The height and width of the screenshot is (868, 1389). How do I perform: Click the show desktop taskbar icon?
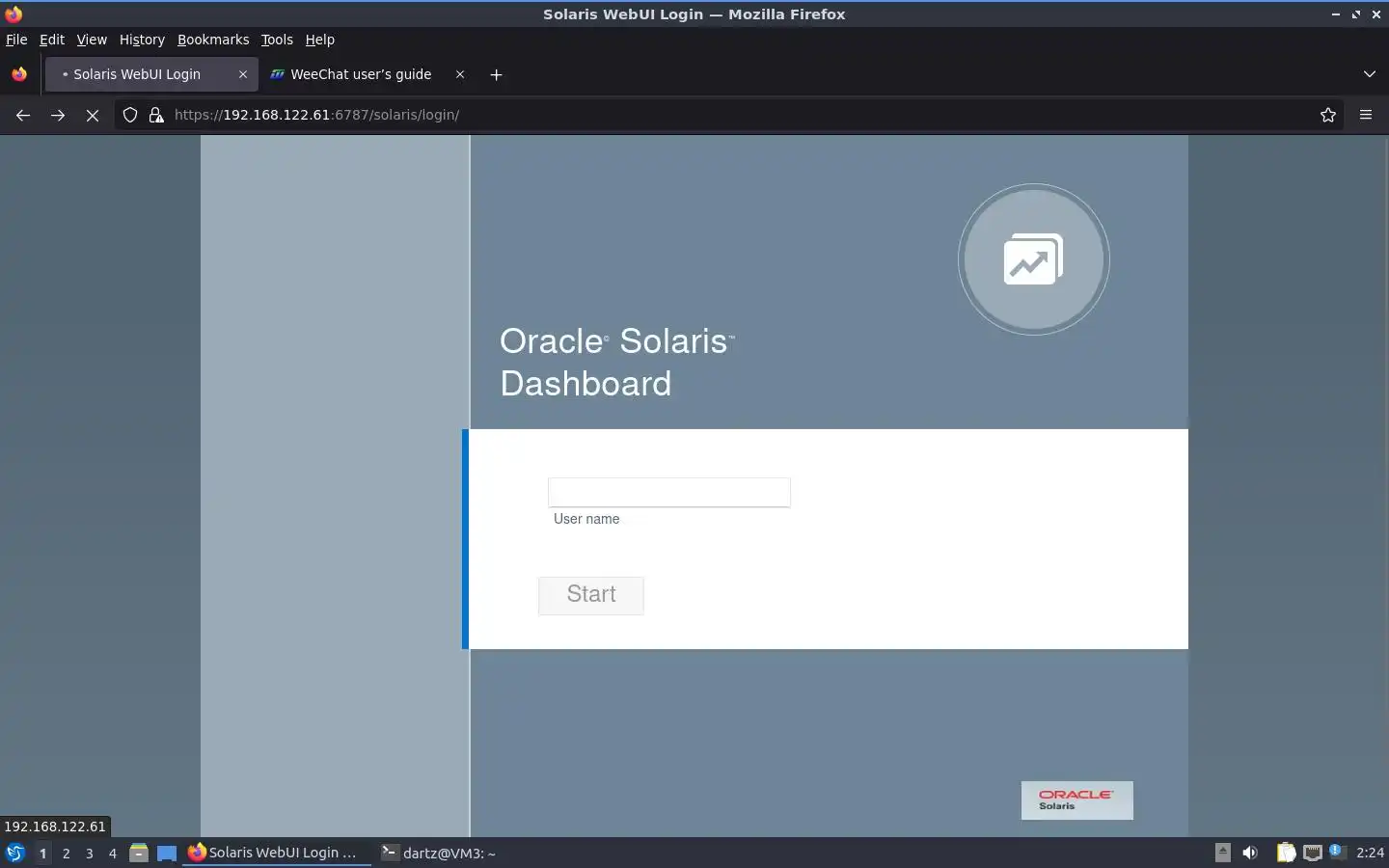coord(167,853)
